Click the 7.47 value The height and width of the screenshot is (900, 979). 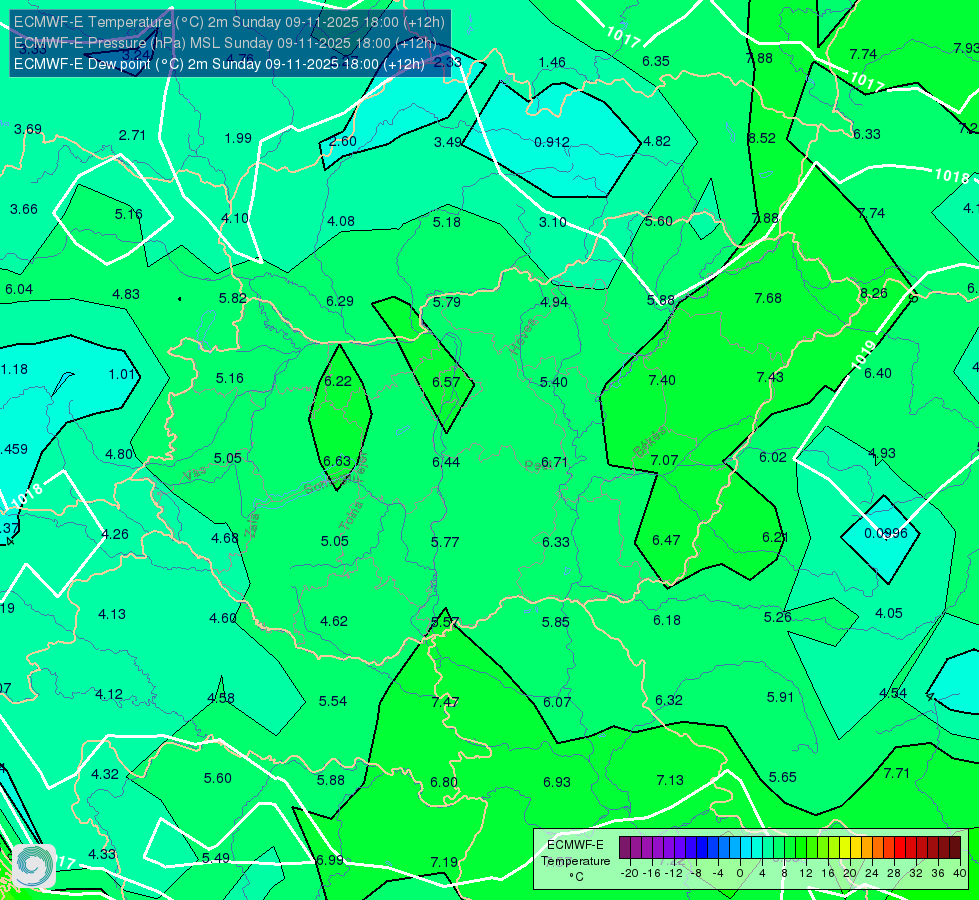point(445,702)
